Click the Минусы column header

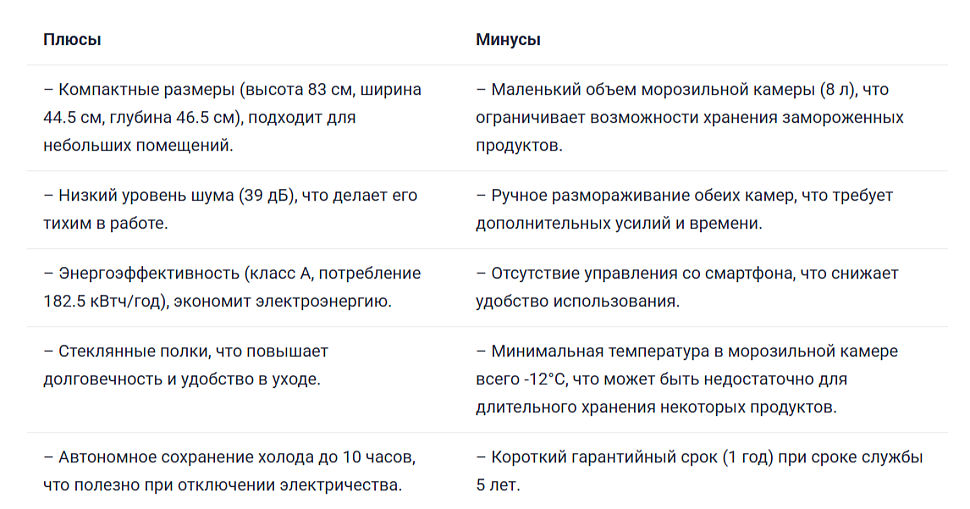[508, 40]
